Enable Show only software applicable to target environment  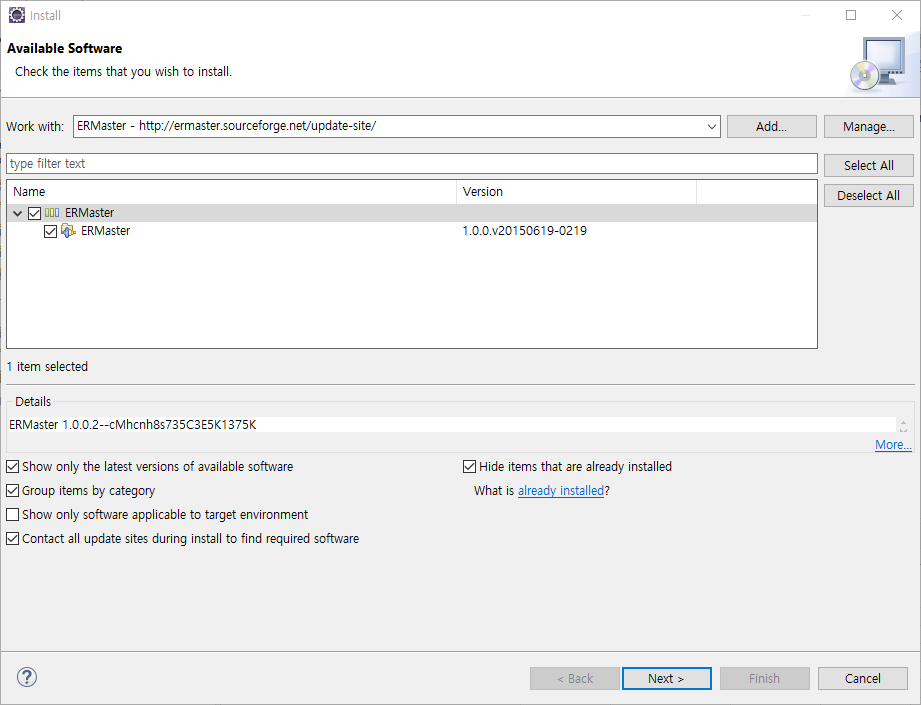12,515
